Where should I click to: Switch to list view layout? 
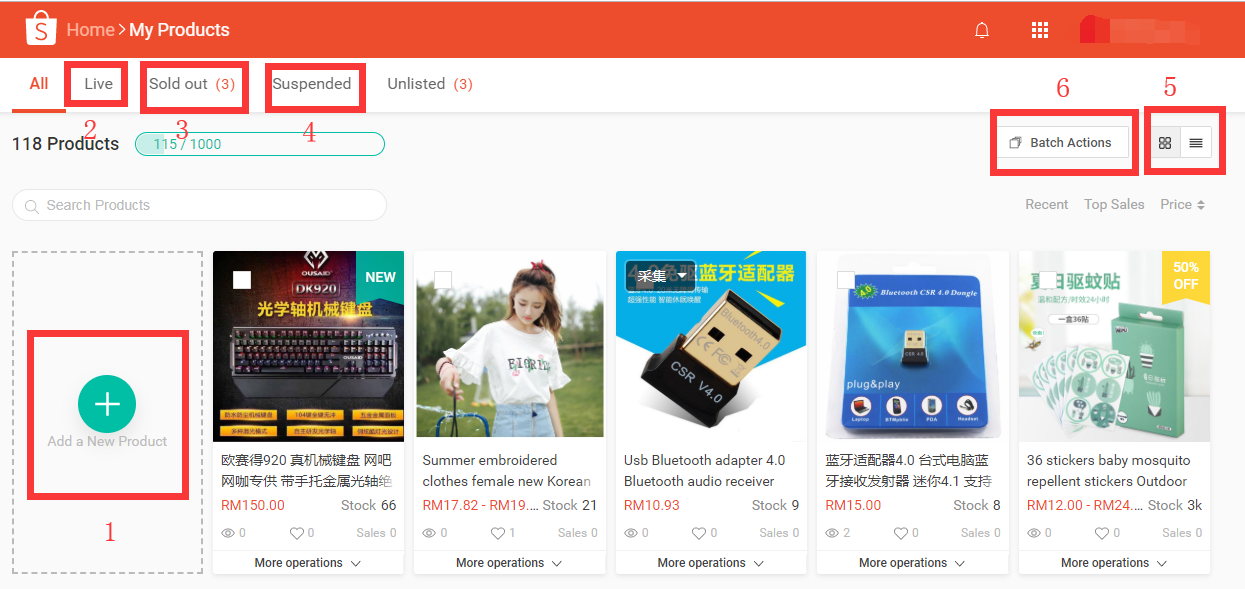pos(1196,143)
